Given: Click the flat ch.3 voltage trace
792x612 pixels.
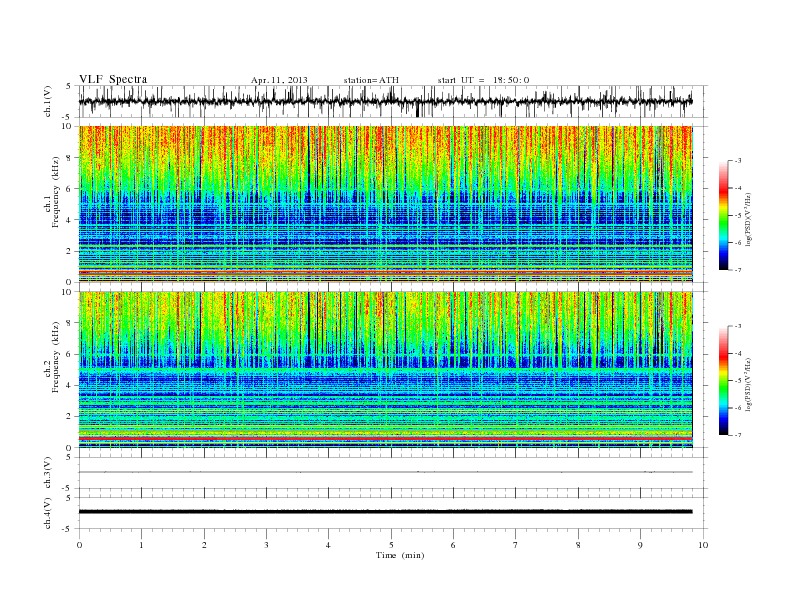Looking at the screenshot, I should (385, 472).
